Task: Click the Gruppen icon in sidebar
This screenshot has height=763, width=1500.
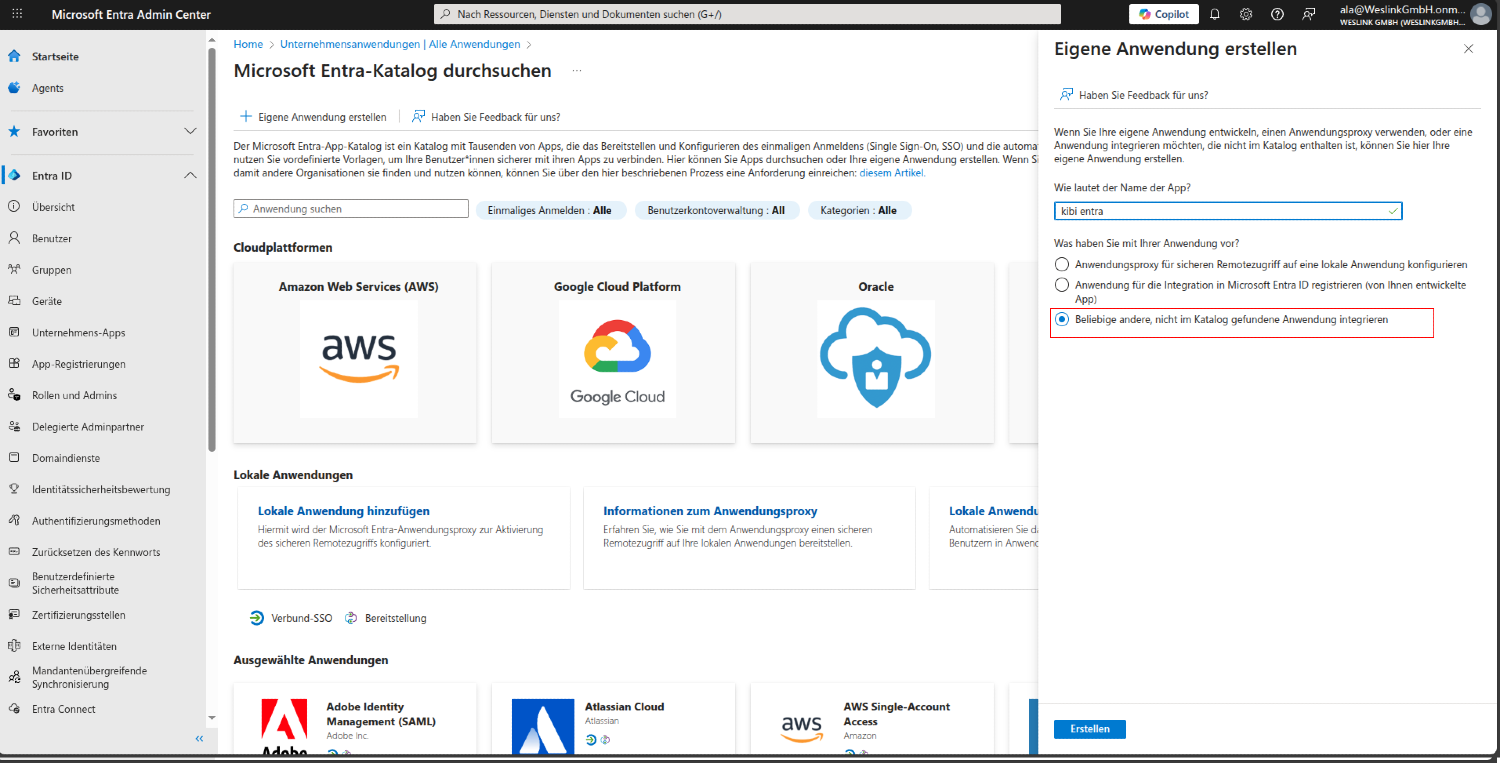Action: click(x=14, y=270)
